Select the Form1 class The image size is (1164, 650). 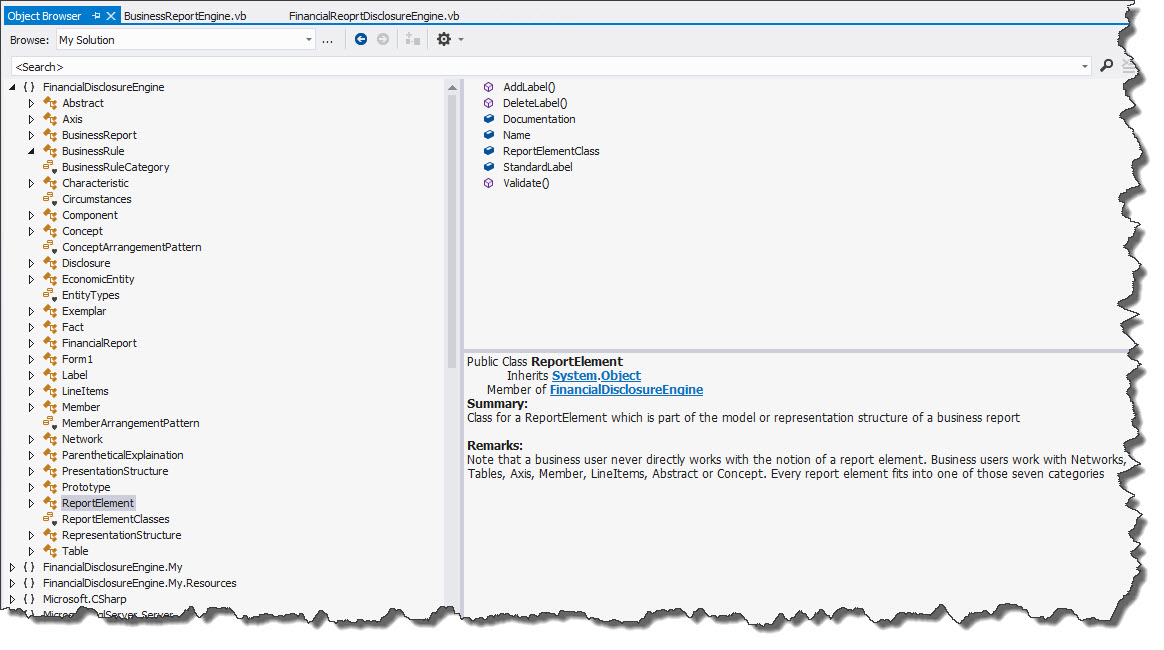[x=77, y=359]
